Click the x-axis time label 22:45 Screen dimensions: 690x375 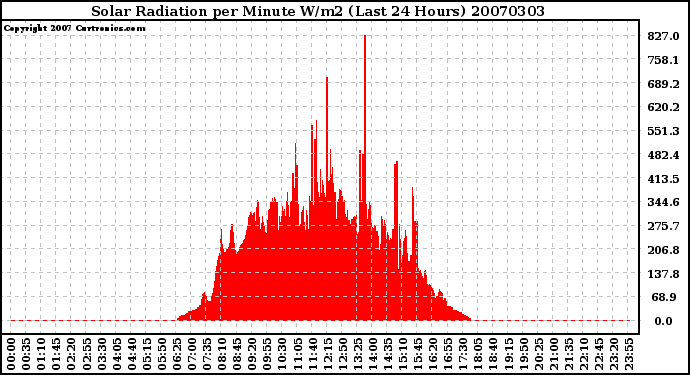(598, 354)
